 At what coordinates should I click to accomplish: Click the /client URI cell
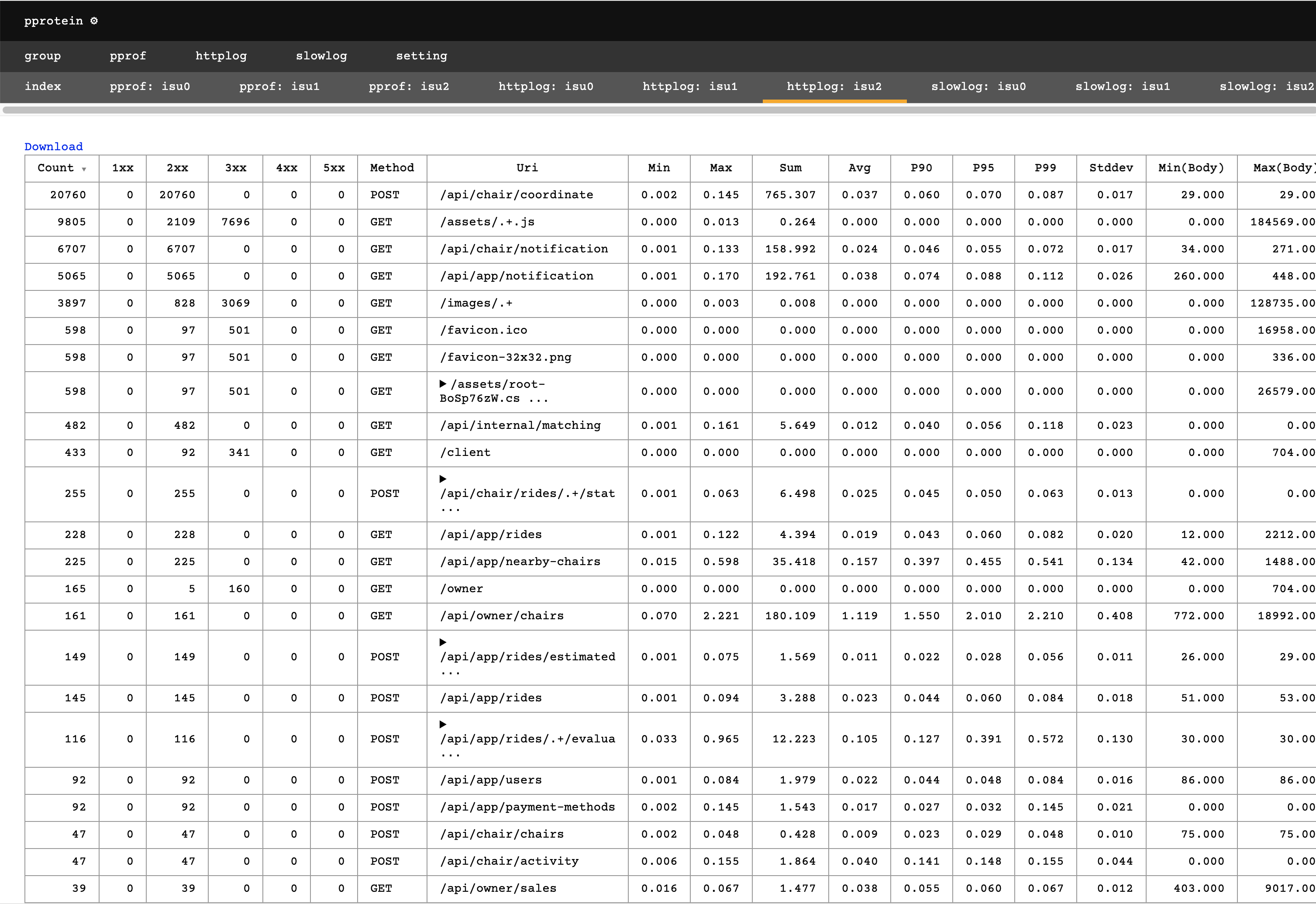(x=527, y=453)
